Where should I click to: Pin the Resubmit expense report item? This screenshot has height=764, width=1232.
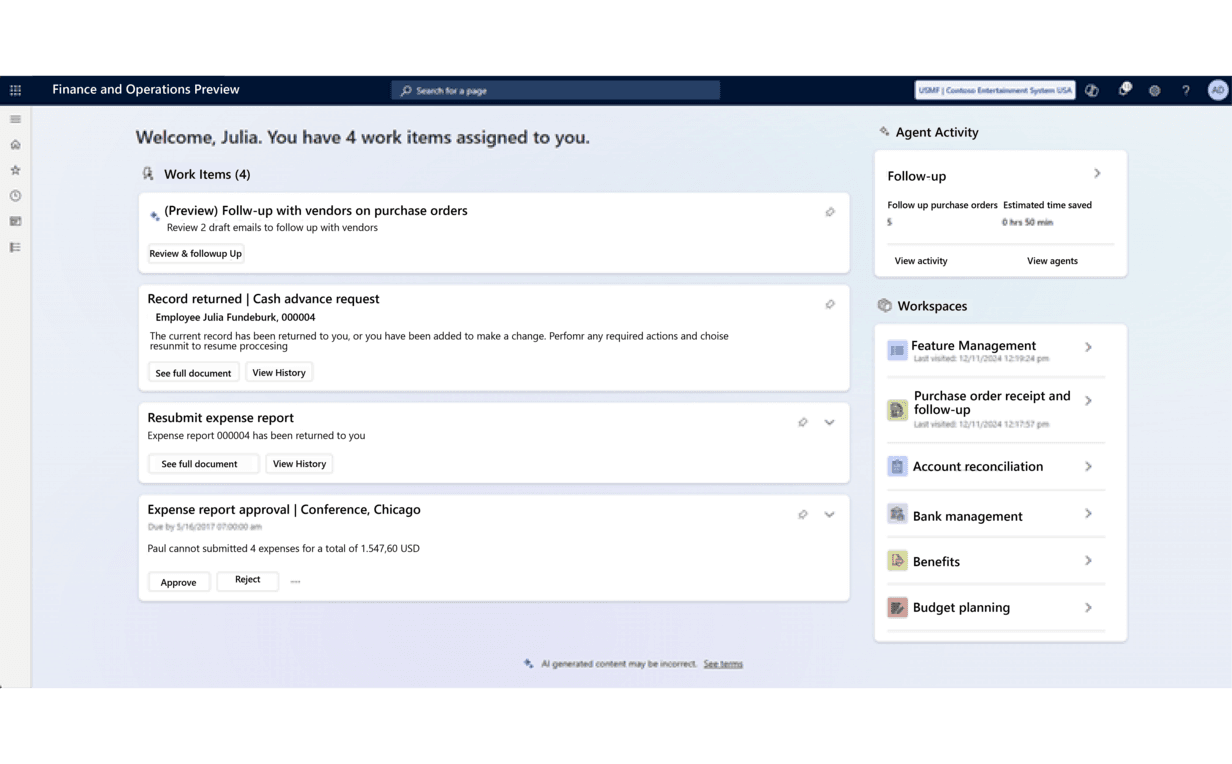click(802, 422)
